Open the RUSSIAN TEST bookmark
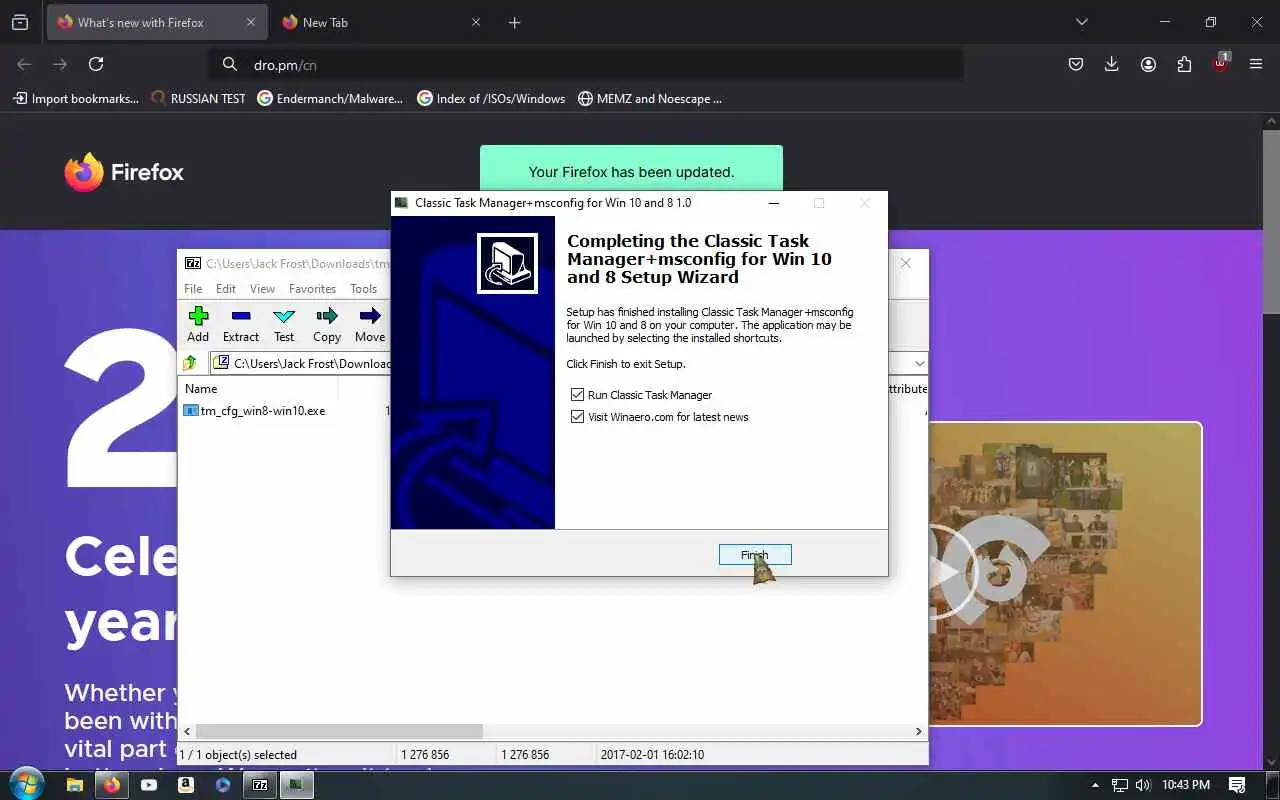This screenshot has height=800, width=1280. 198,98
